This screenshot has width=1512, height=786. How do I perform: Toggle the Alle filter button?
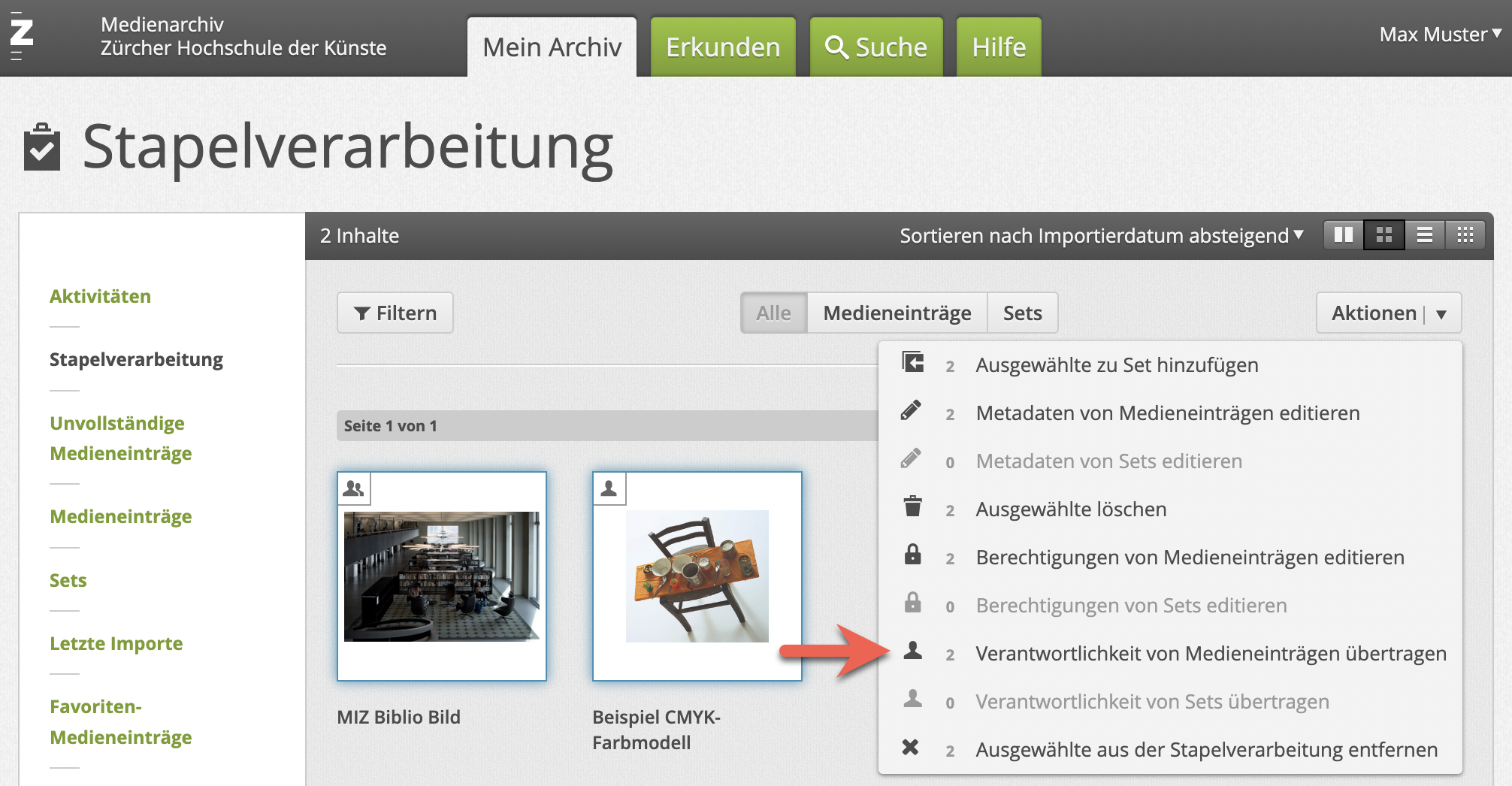click(x=773, y=313)
